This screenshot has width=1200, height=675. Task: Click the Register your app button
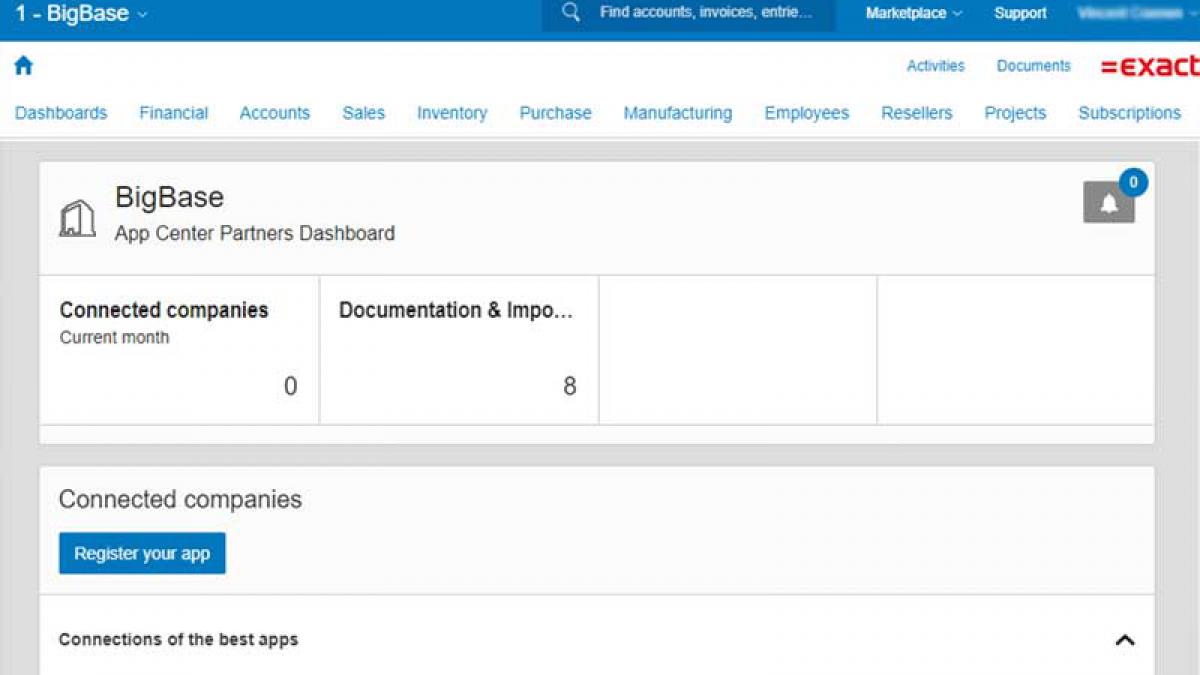(x=142, y=553)
